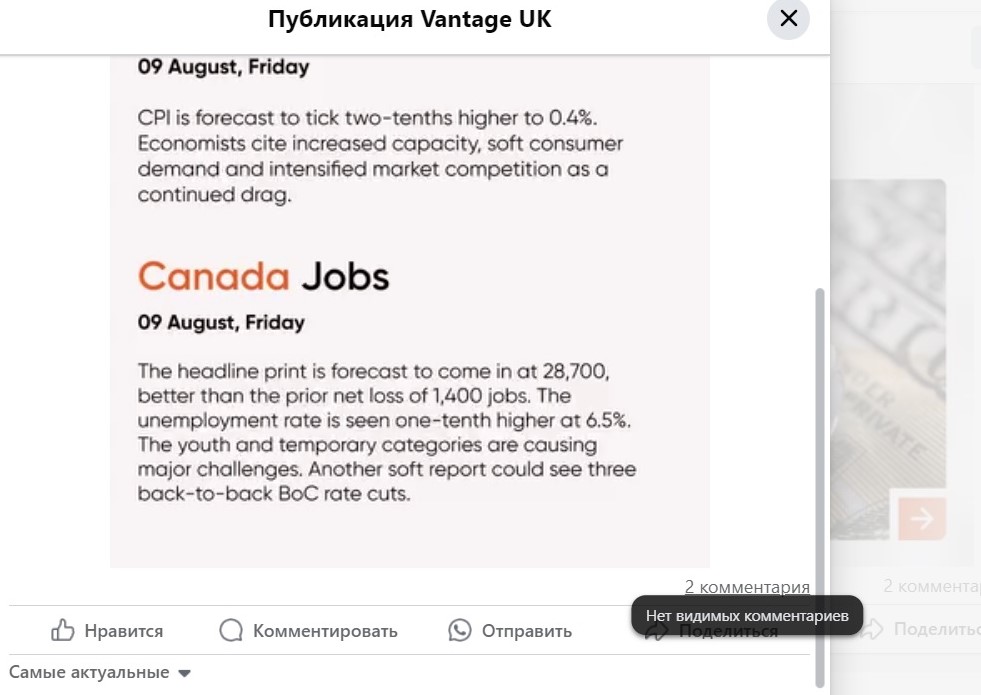Click the share arrow icon in dialog
Viewport: 981px width, 695px height.
point(656,632)
